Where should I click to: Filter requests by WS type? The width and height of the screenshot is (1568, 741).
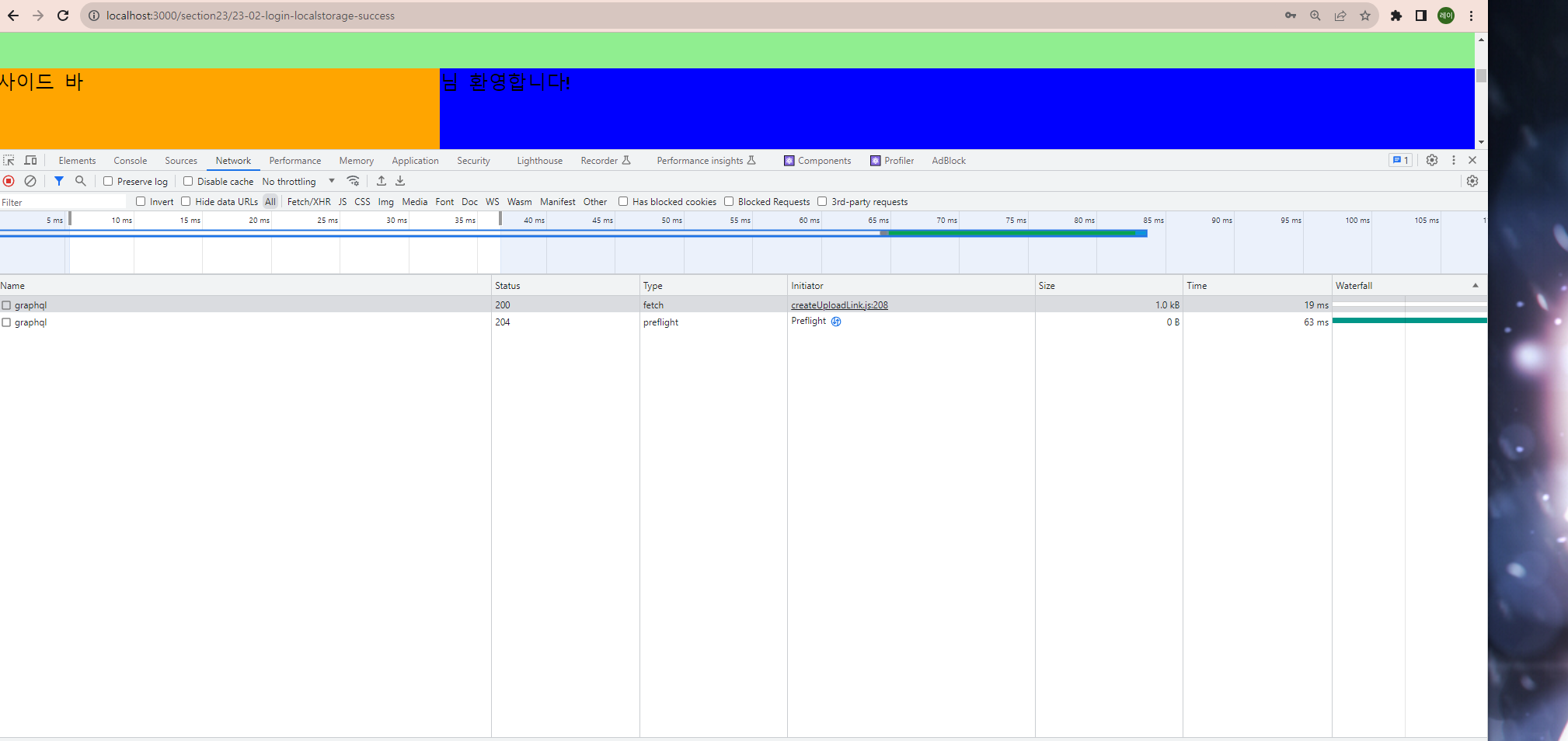493,202
